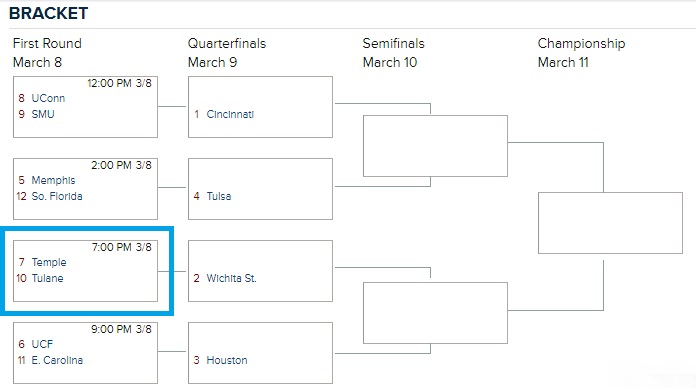Select the empty Championship game box
696x388 pixels.
(x=610, y=223)
